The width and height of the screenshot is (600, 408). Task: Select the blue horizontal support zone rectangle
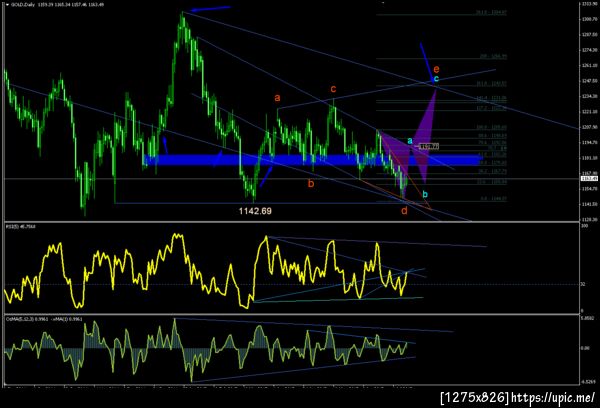(313, 160)
